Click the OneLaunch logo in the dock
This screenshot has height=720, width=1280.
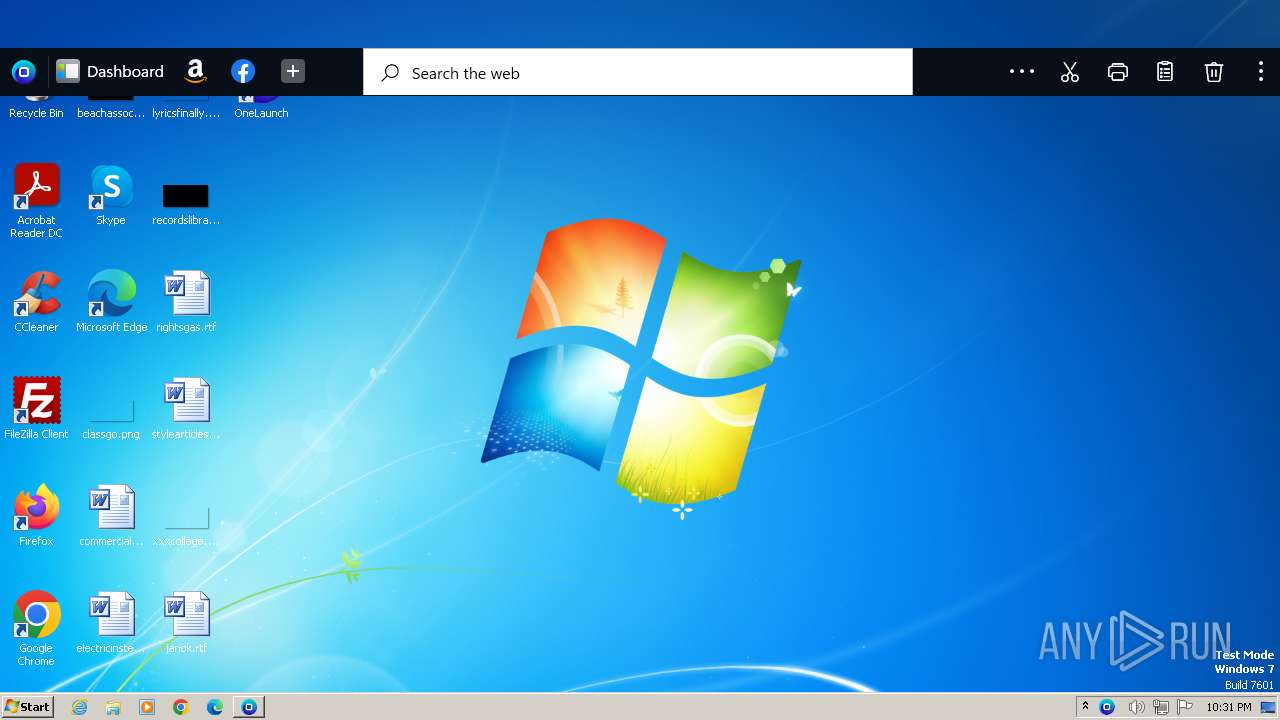point(23,72)
